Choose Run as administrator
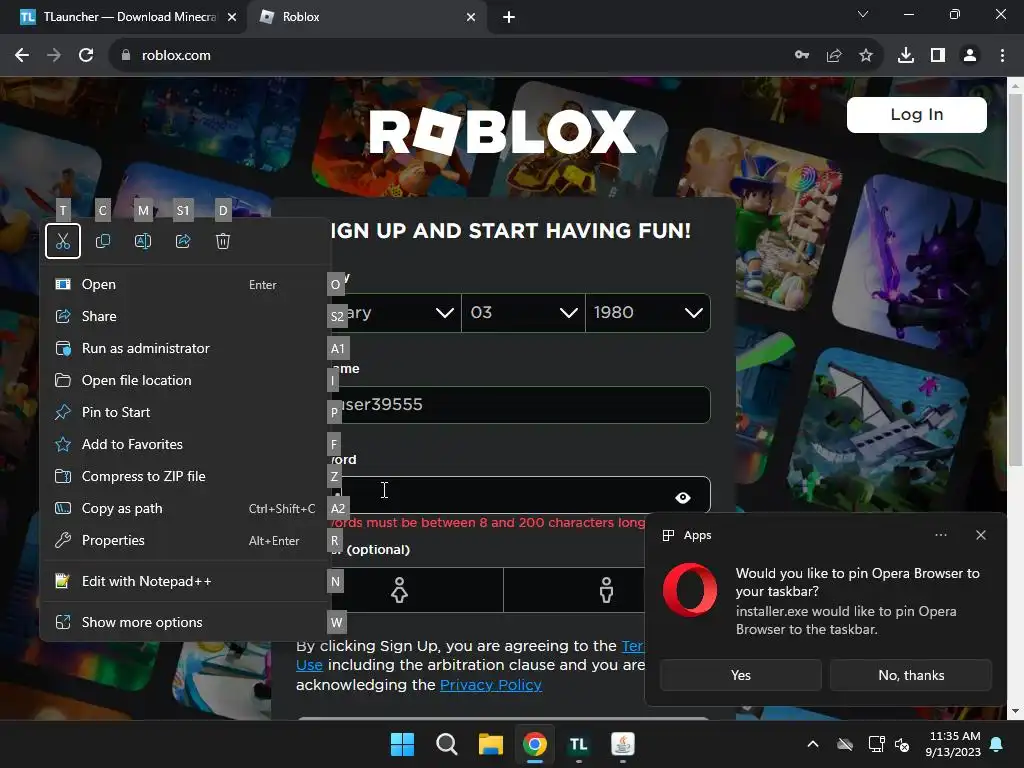Viewport: 1024px width, 768px height. pos(185,348)
